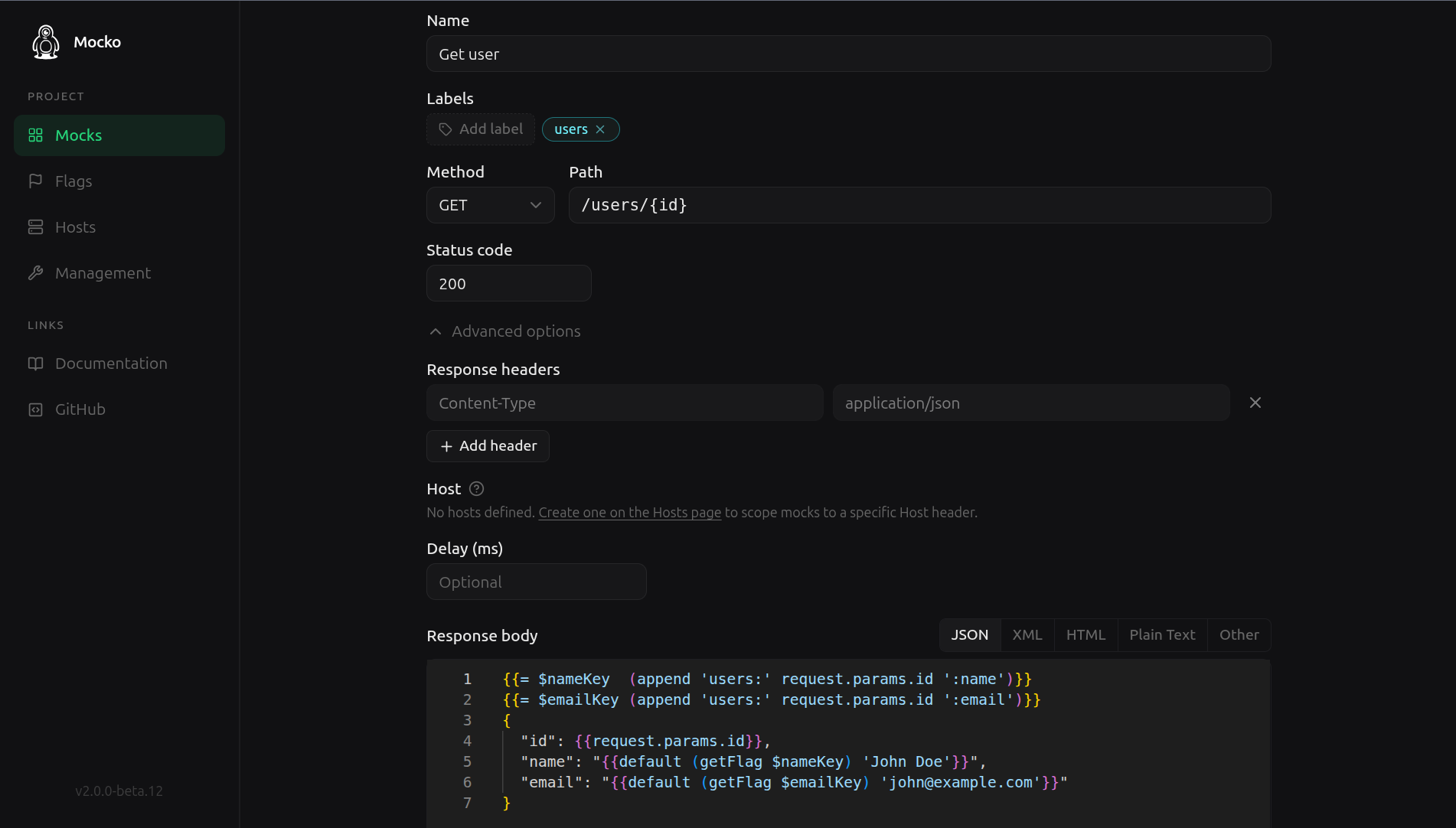Click the version text v2.0.0-beta.12

pos(119,791)
